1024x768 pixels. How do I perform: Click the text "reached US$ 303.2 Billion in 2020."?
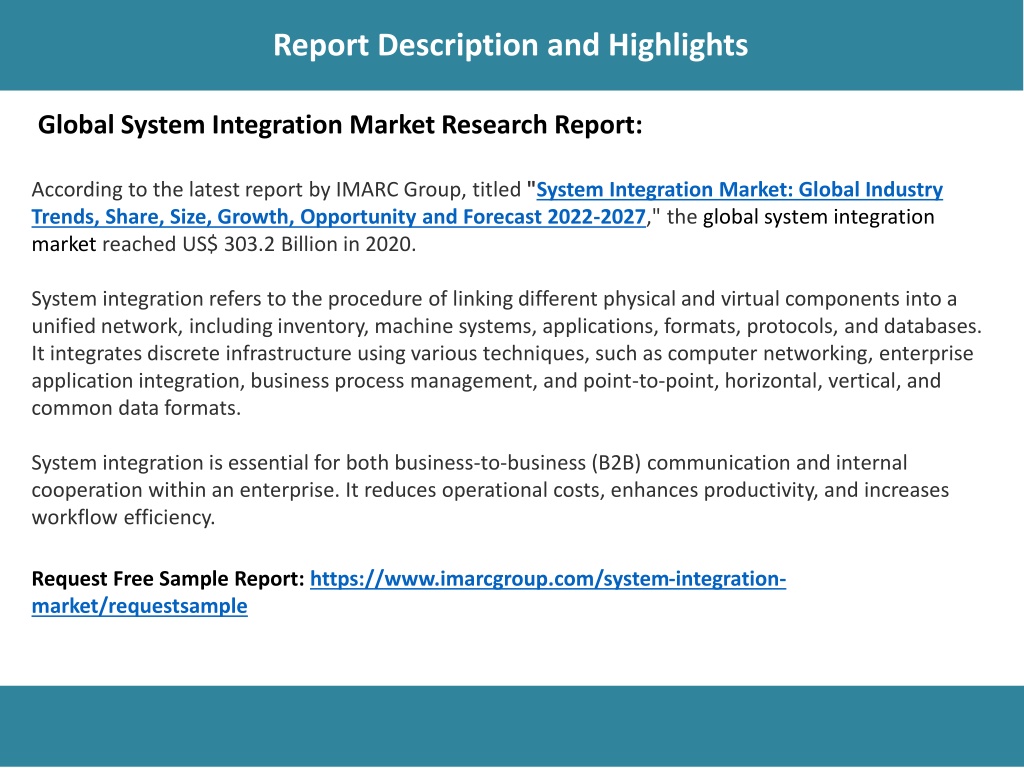[x=259, y=244]
